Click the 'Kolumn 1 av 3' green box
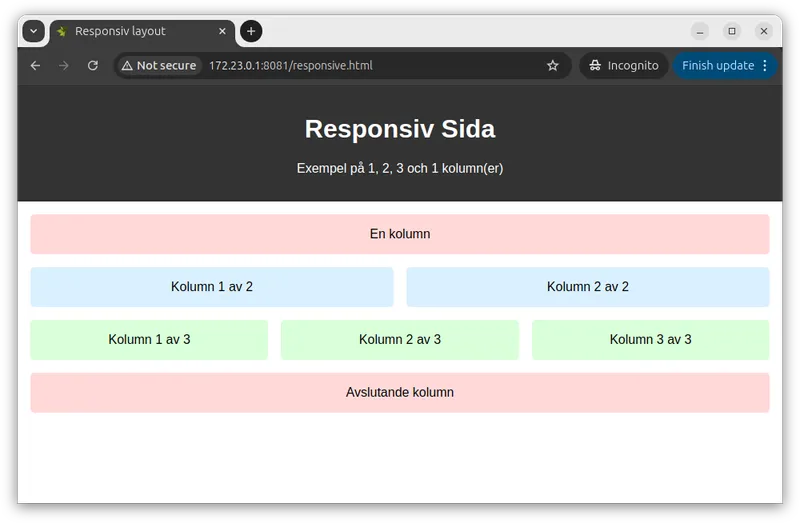This screenshot has height=523, width=800. click(x=149, y=340)
